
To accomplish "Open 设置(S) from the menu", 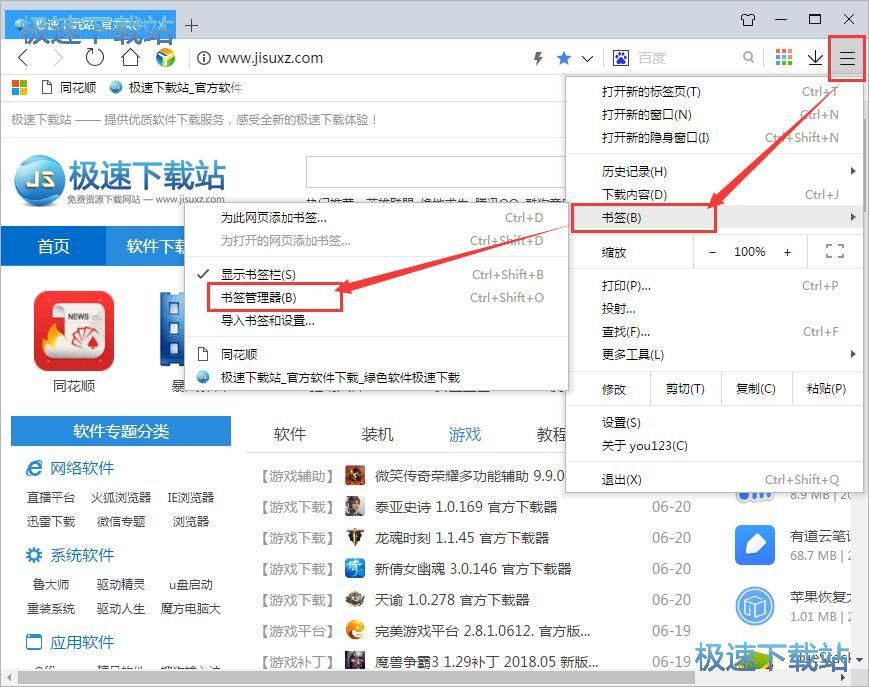I will (714, 423).
